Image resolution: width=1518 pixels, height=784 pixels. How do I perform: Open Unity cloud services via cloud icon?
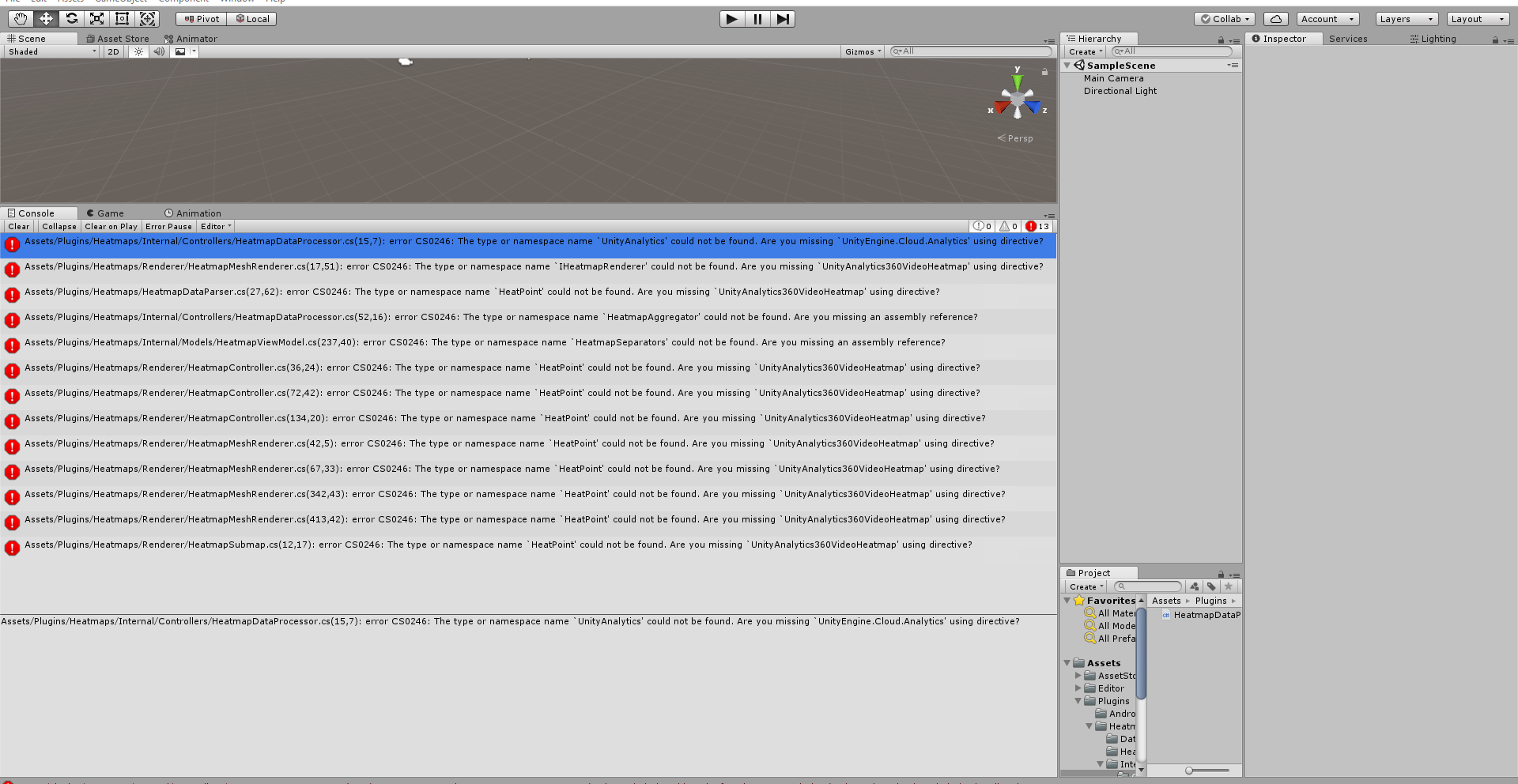1275,18
